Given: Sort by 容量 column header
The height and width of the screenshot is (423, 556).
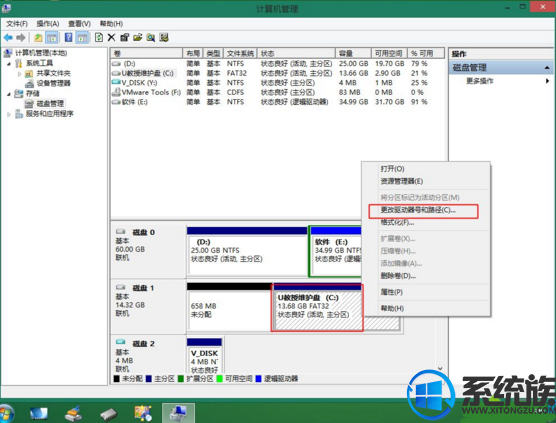Looking at the screenshot, I should (354, 53).
